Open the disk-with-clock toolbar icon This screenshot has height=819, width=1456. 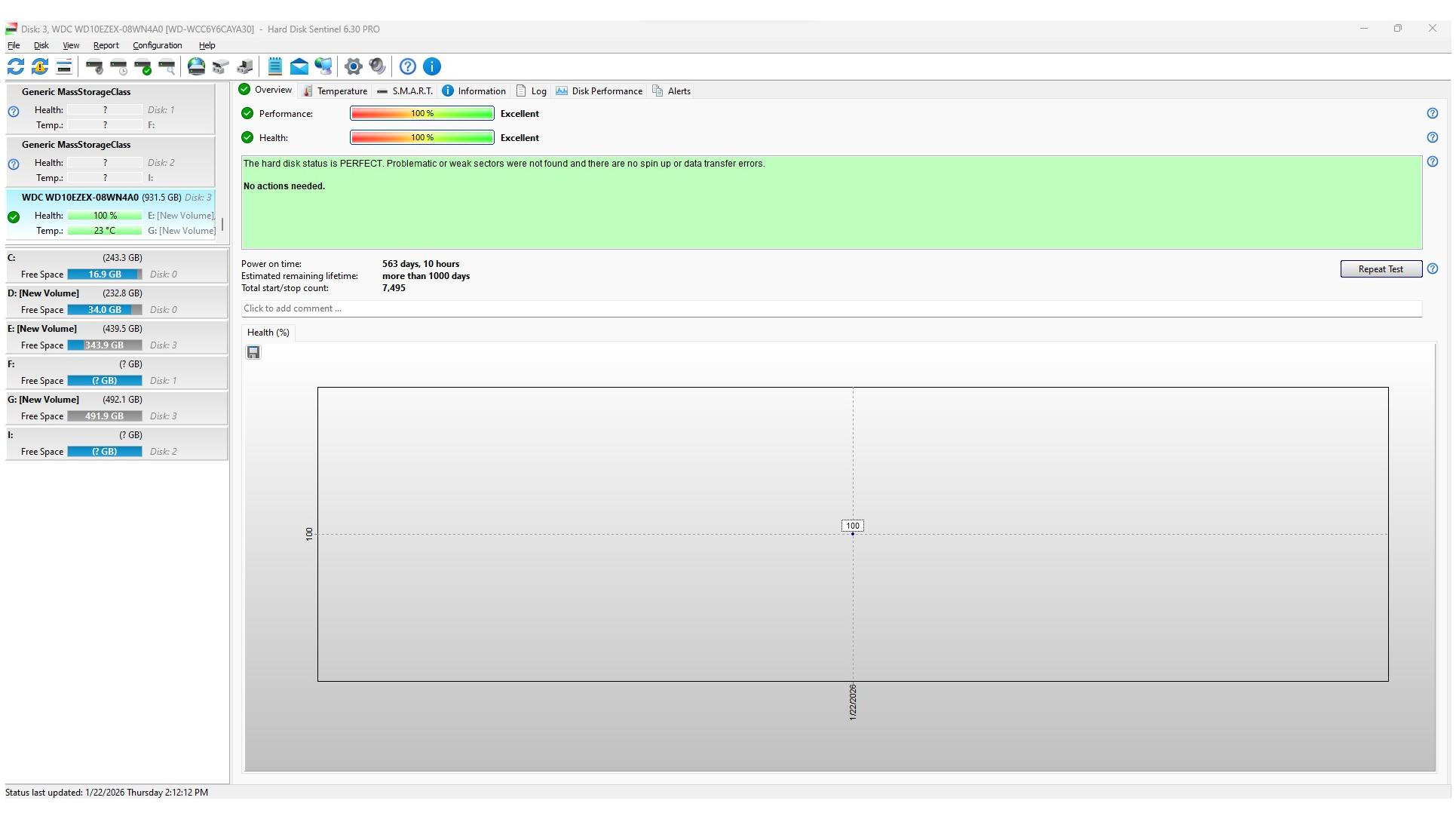coord(118,66)
